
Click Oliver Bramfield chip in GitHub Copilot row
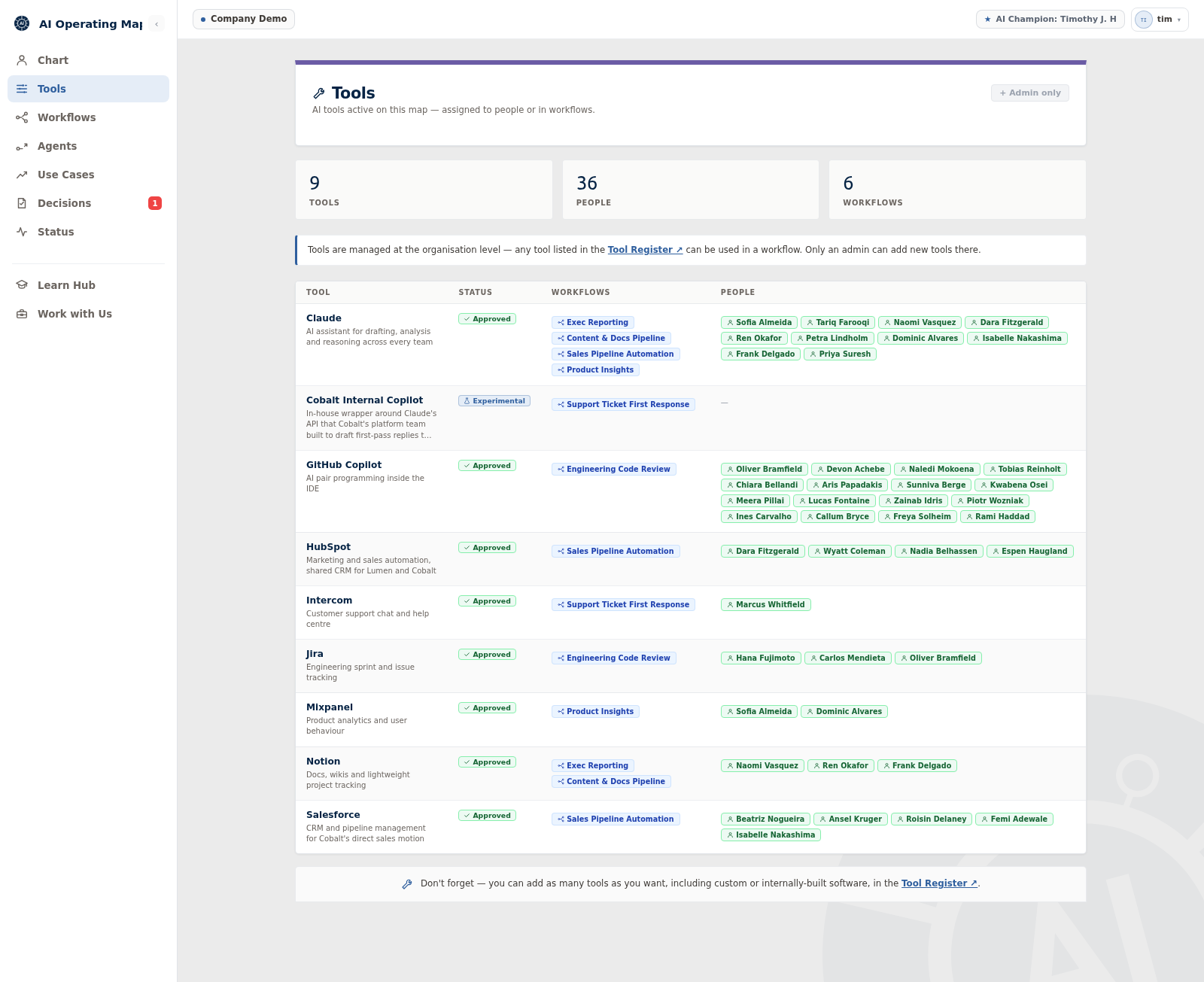pos(765,469)
